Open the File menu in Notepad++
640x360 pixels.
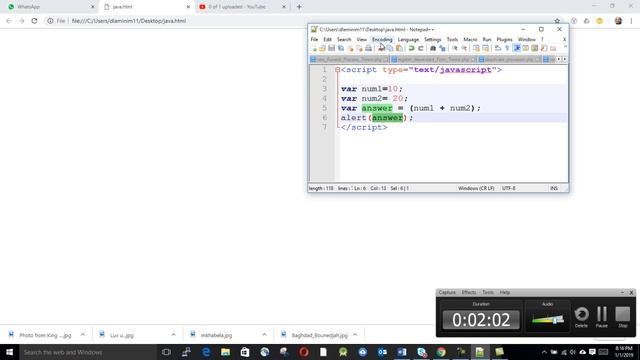pyautogui.click(x=314, y=39)
